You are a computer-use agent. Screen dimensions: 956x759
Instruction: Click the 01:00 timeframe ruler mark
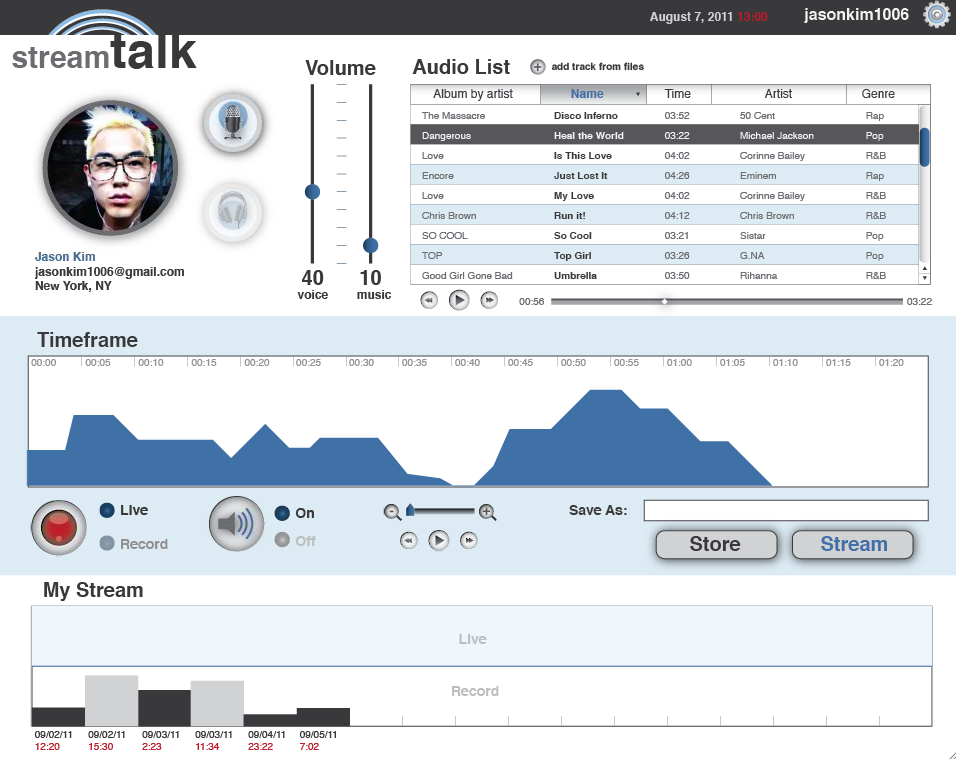[x=679, y=363]
